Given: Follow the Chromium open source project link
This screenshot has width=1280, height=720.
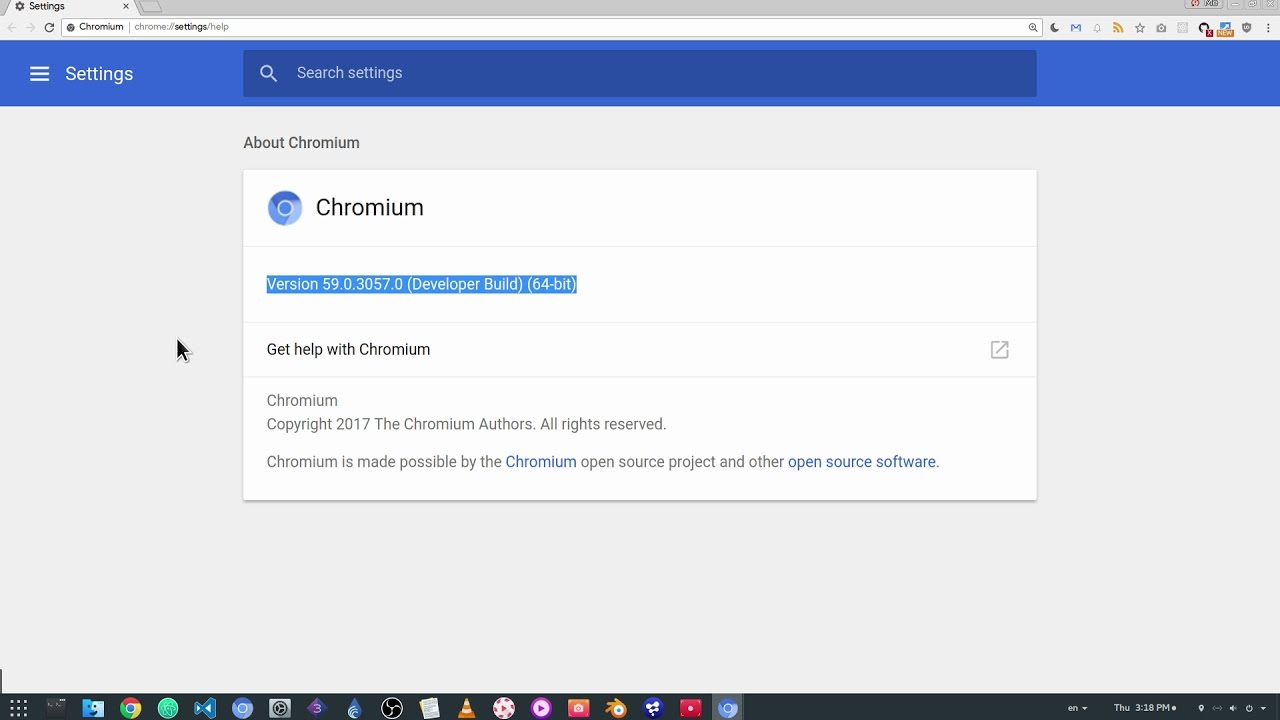Looking at the screenshot, I should click(x=541, y=462).
